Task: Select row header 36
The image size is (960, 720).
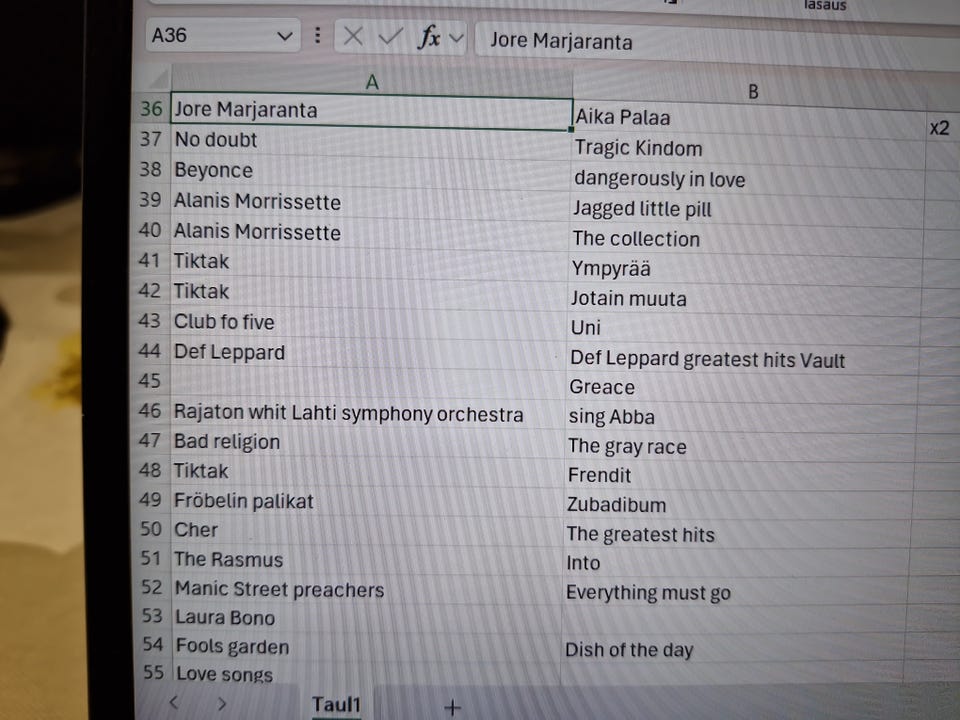Action: click(151, 109)
